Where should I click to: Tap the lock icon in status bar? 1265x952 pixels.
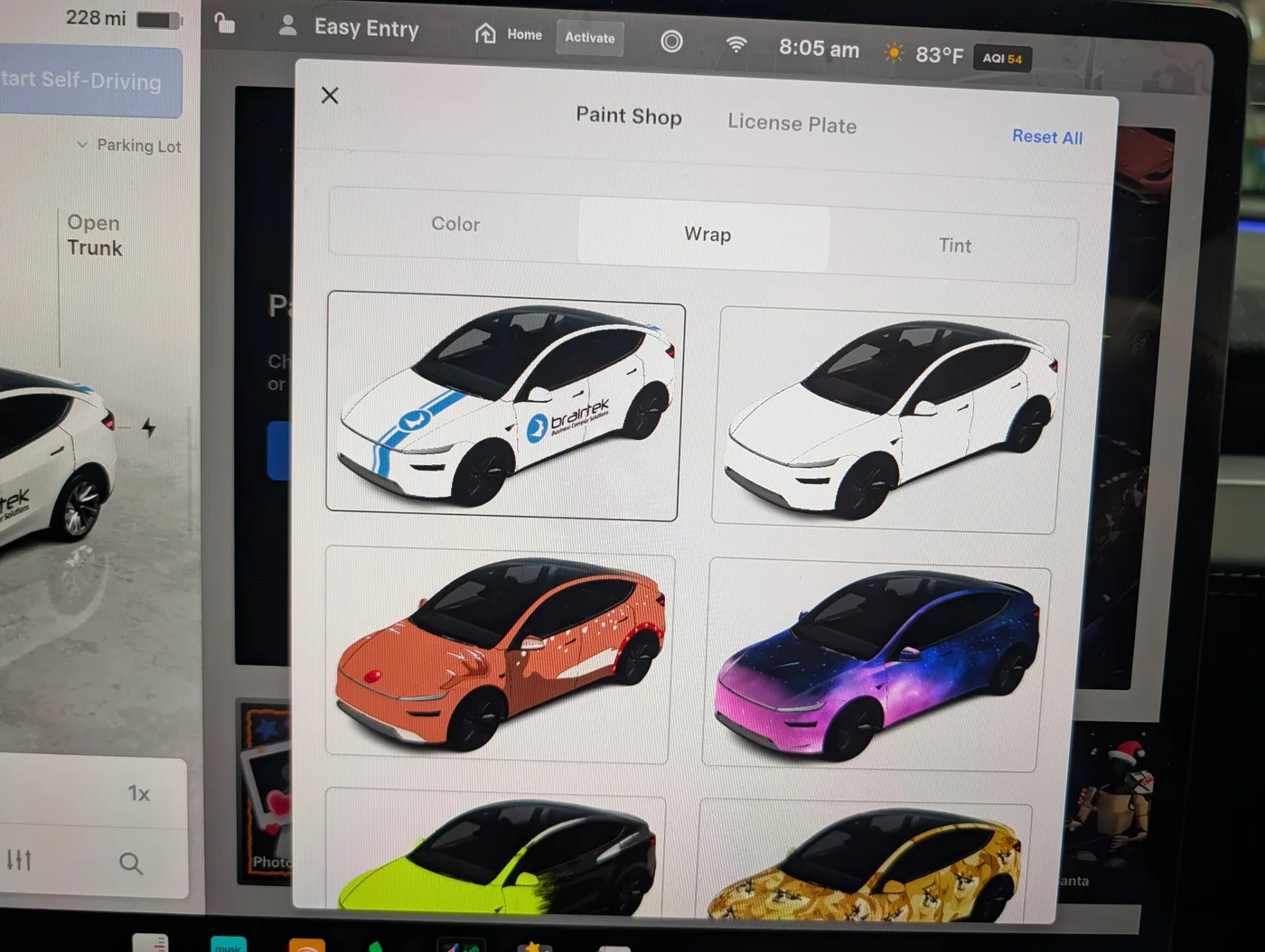[225, 23]
